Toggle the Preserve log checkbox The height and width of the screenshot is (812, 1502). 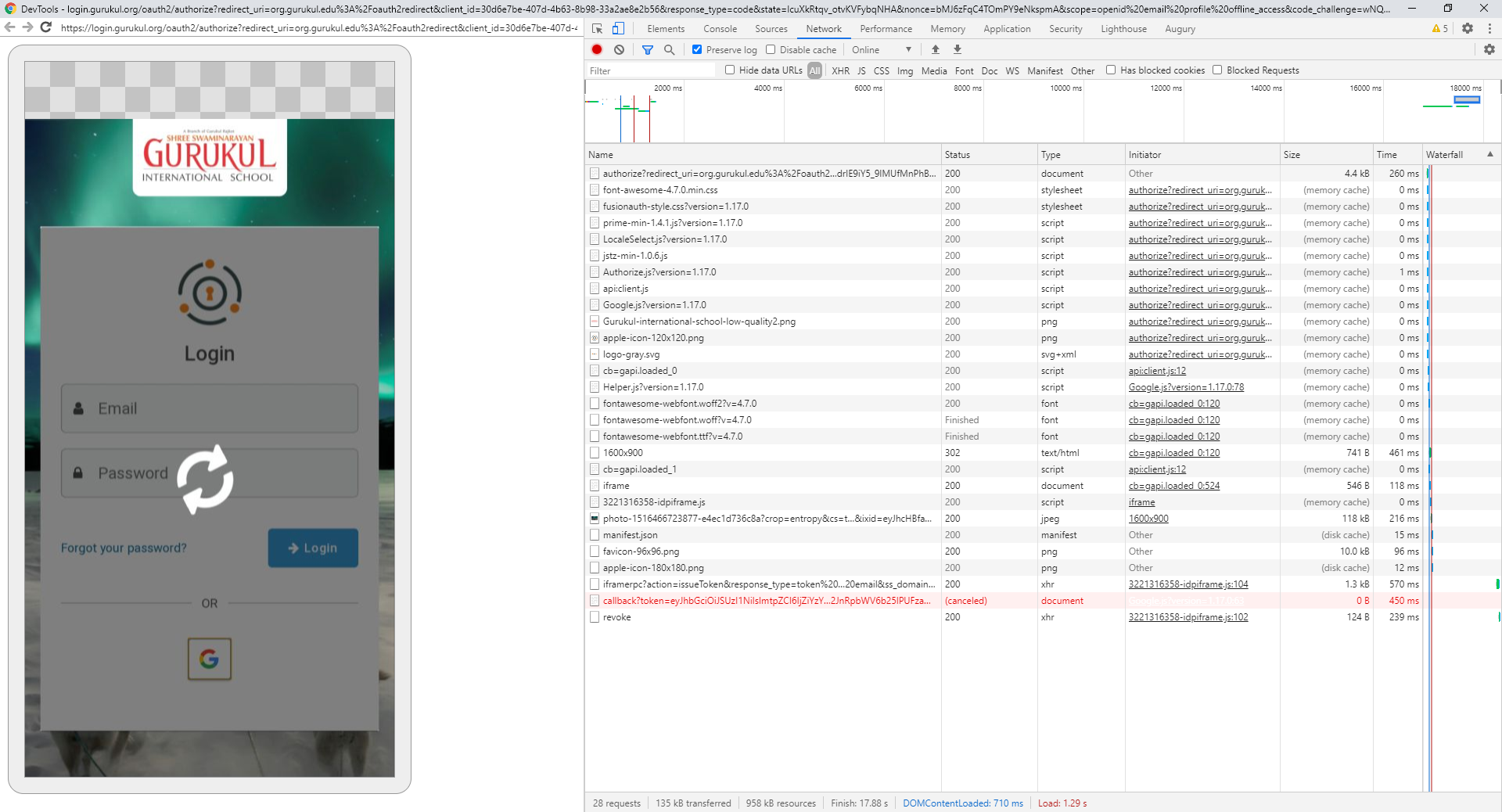click(697, 49)
